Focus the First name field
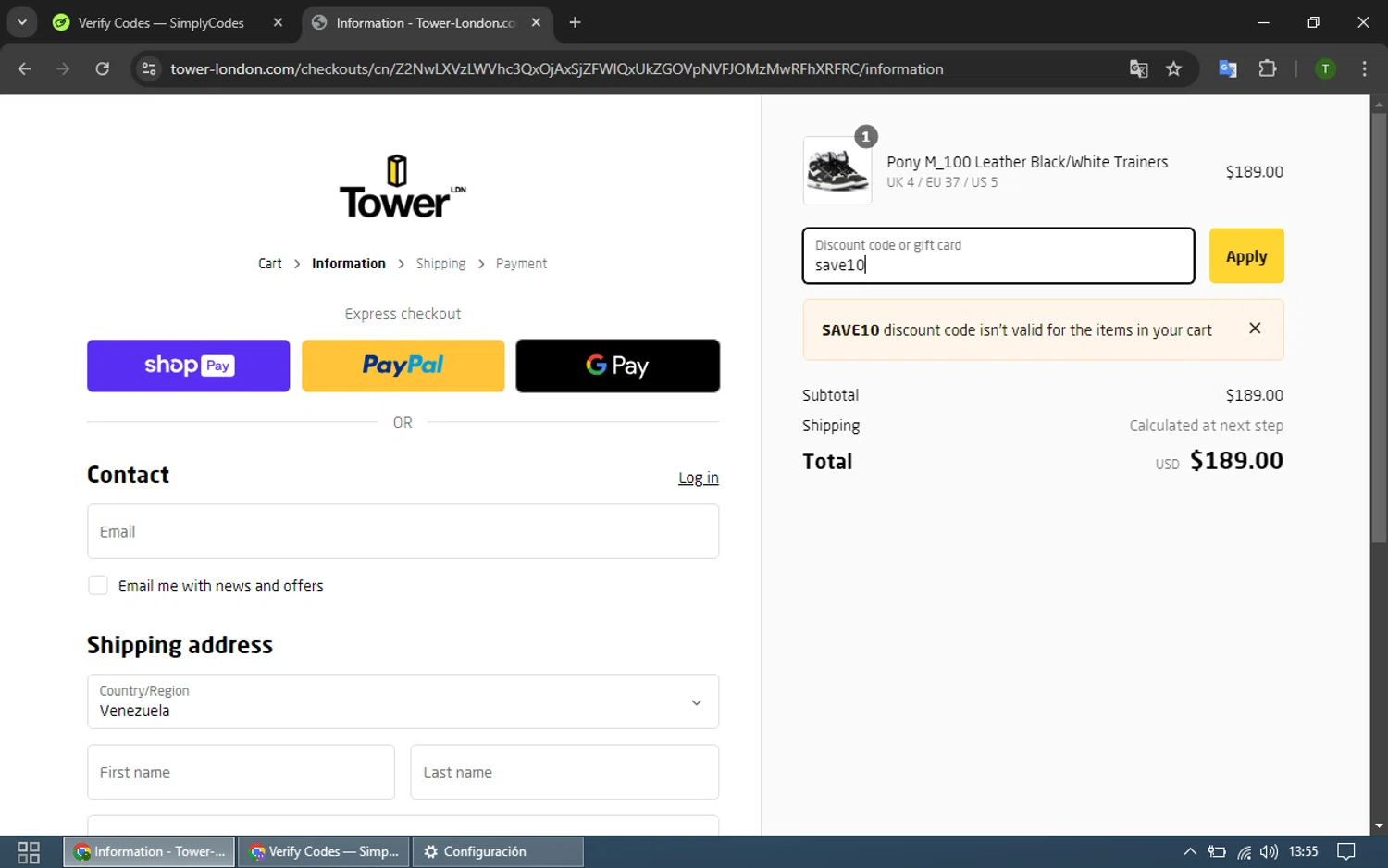This screenshot has height=868, width=1388. (x=241, y=772)
